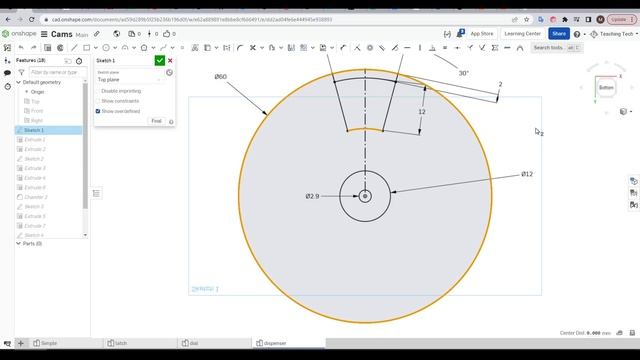Viewport: 640px width, 360px height.
Task: Click the Bottom face of view cube
Action: 606,87
